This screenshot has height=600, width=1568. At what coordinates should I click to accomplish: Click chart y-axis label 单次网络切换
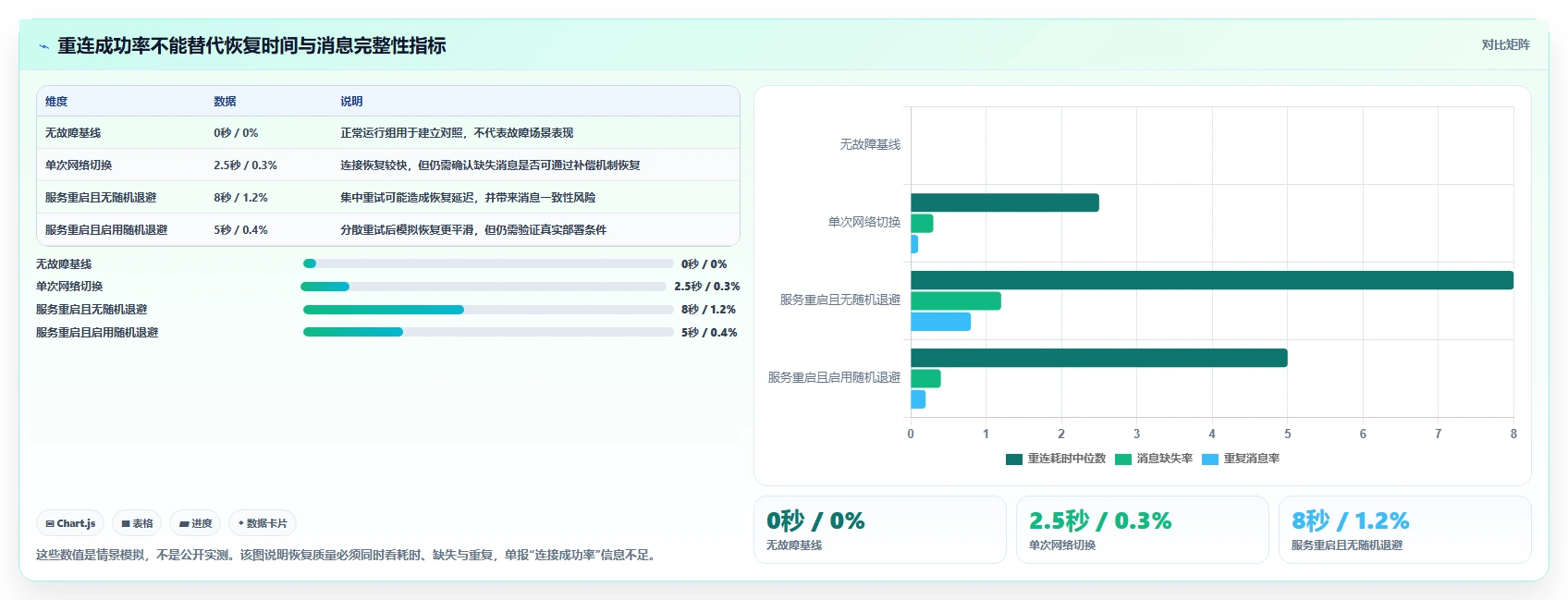pos(864,223)
